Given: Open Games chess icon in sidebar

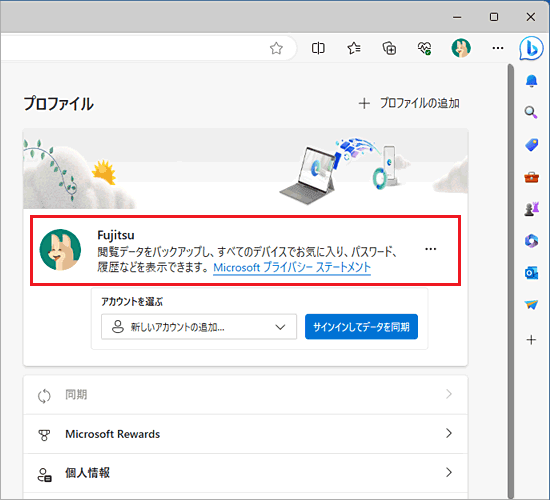Looking at the screenshot, I should click(531, 209).
